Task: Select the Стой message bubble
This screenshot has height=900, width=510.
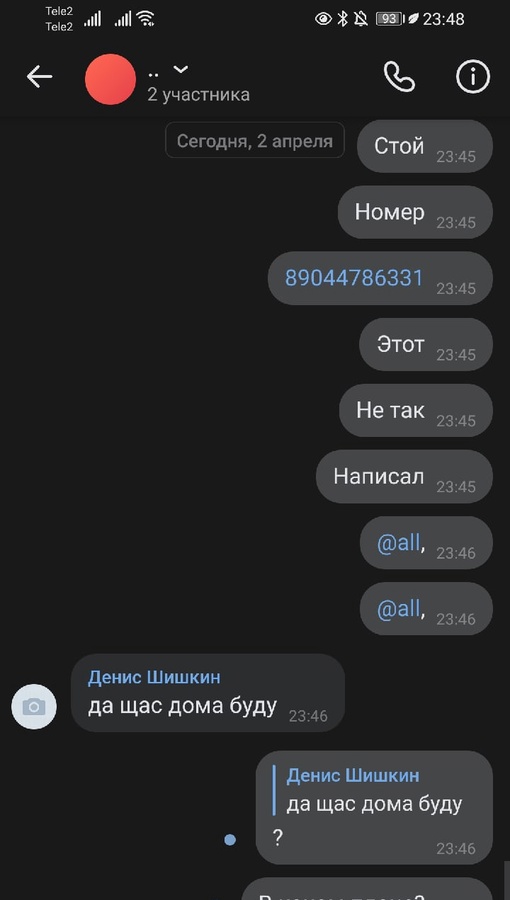Action: click(425, 146)
